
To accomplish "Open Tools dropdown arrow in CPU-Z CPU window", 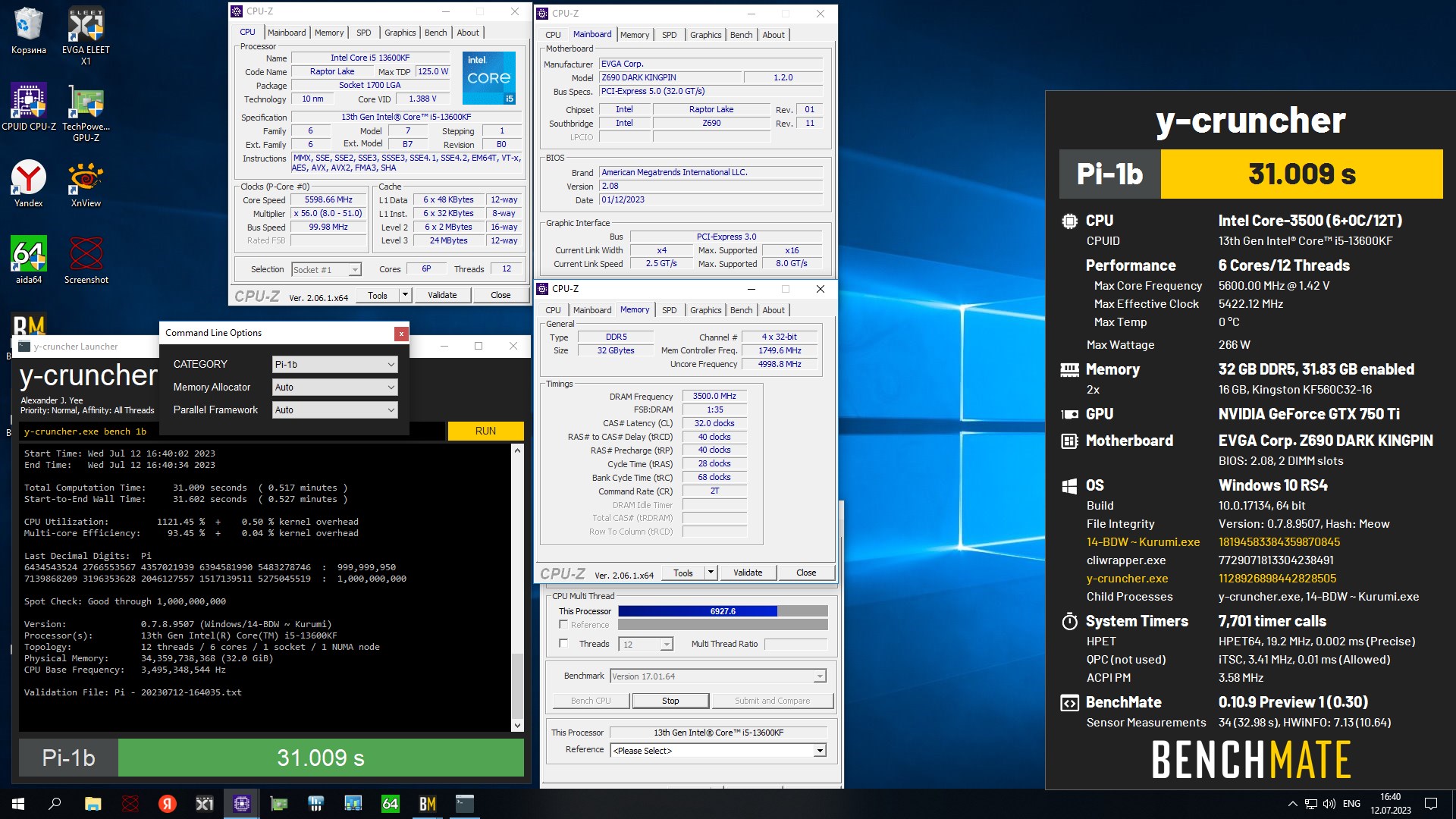I will [x=406, y=295].
